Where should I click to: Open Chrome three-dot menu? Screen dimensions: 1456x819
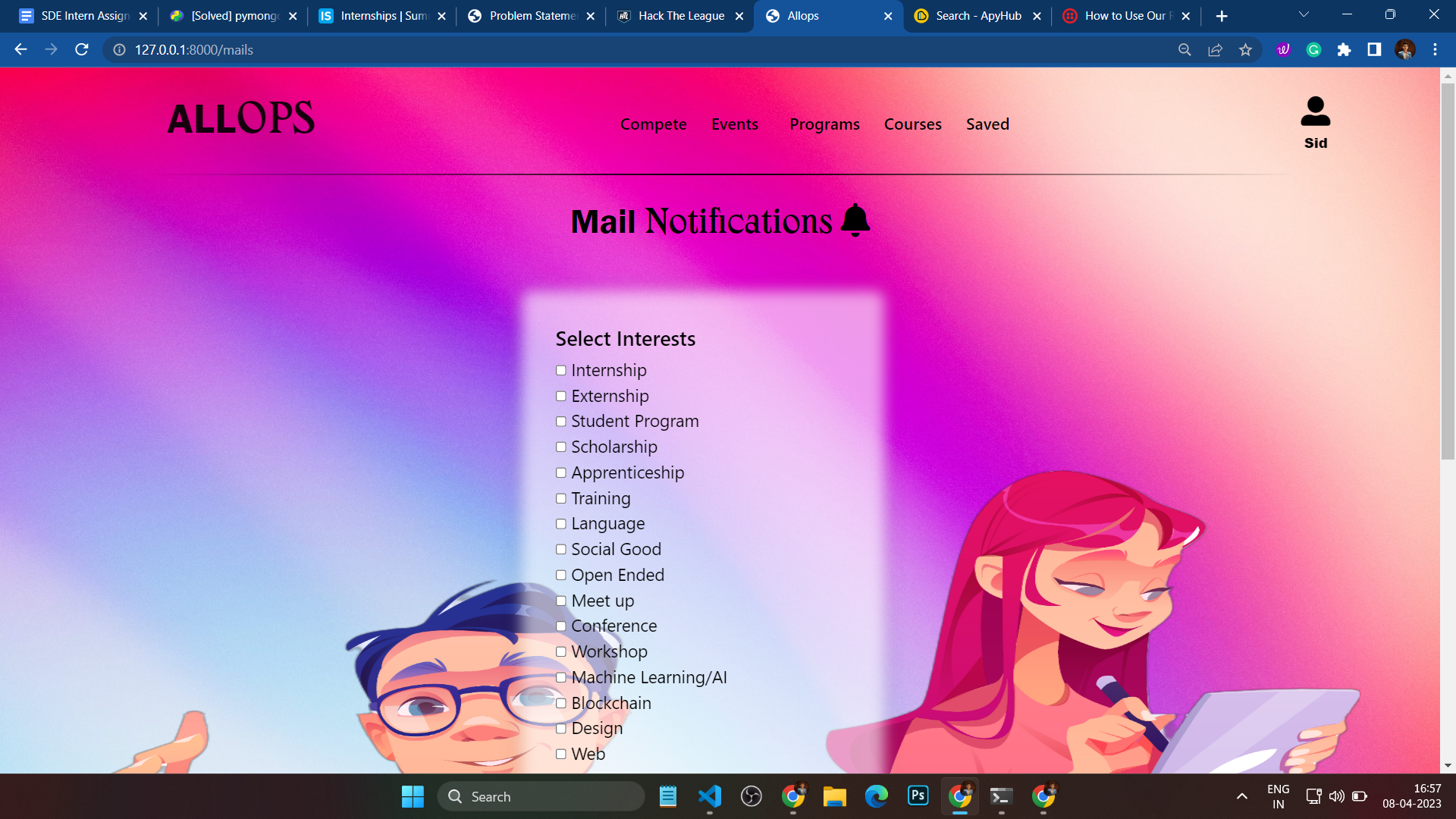click(1435, 50)
